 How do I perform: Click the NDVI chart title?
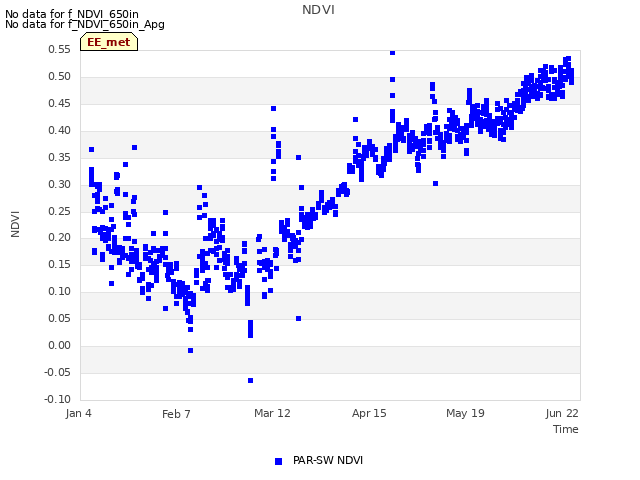pyautogui.click(x=318, y=10)
